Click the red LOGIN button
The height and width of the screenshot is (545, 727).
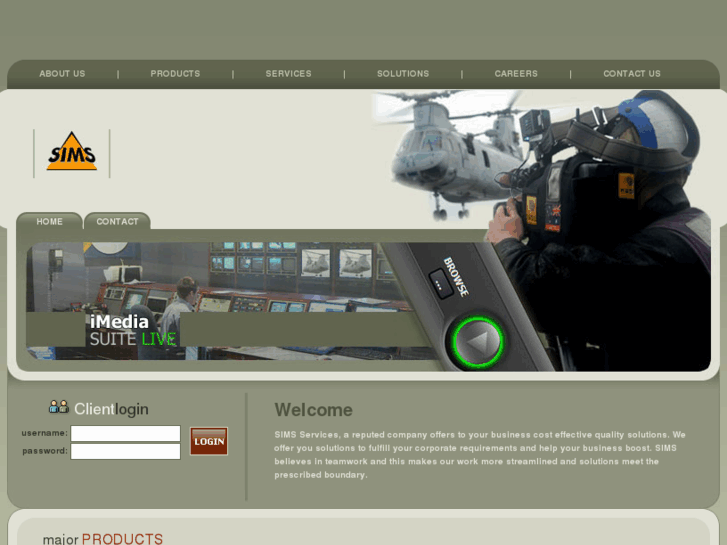[x=209, y=441]
